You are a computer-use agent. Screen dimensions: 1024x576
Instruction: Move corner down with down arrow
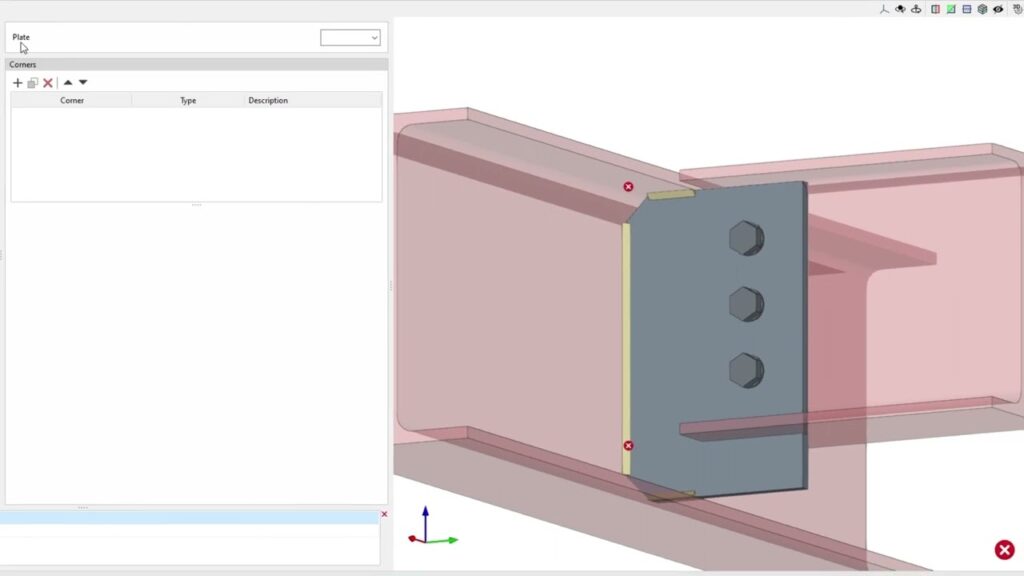point(83,83)
